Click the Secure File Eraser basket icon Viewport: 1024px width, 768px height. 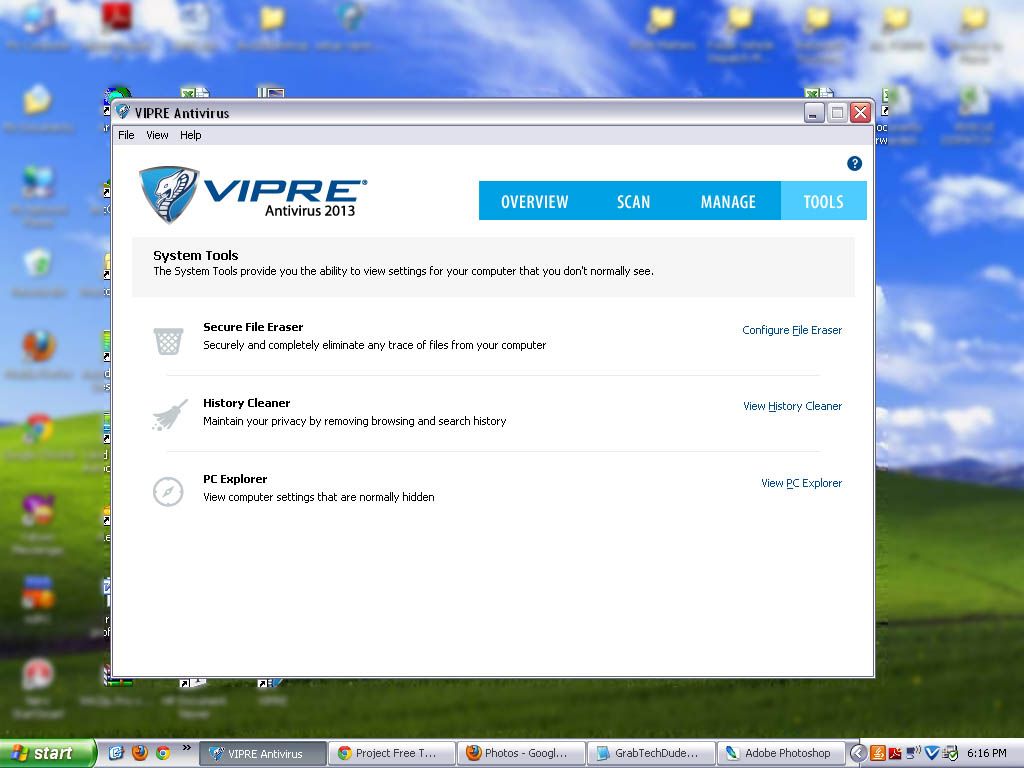(168, 341)
